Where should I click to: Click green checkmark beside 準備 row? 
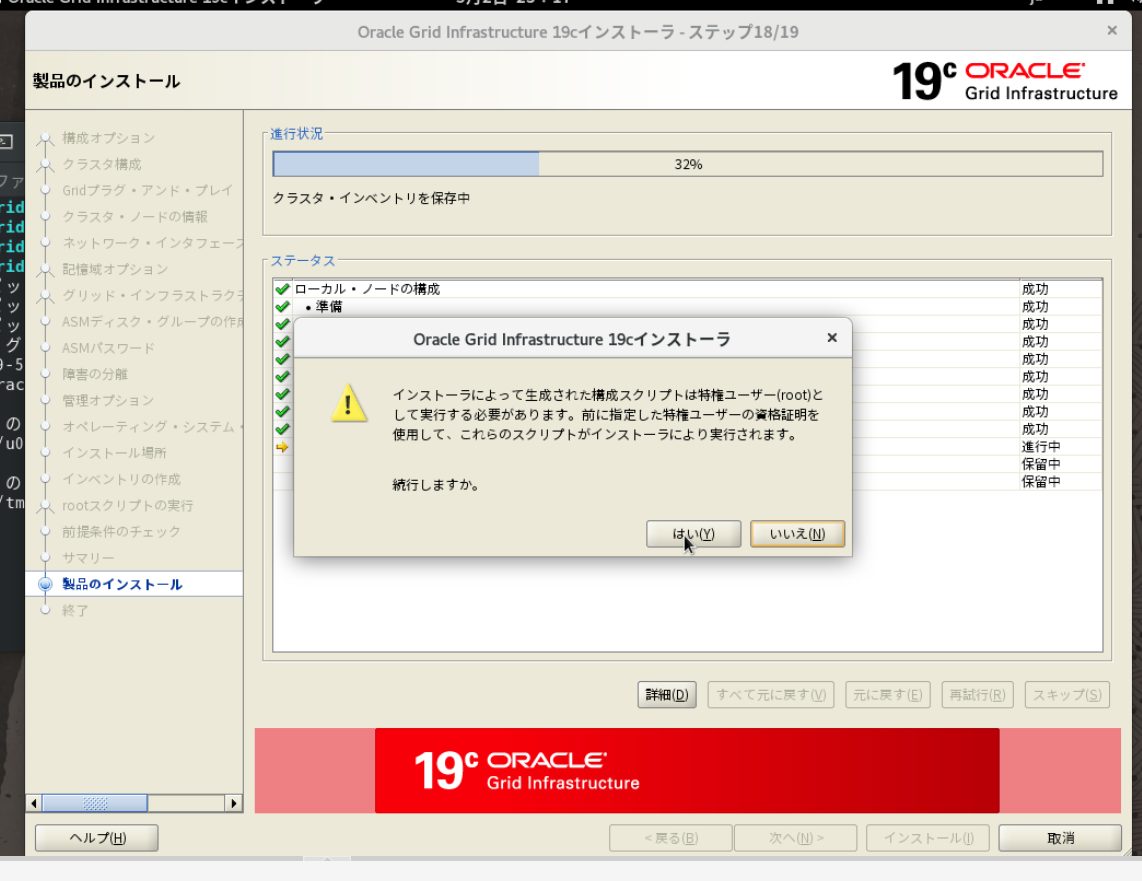[283, 307]
